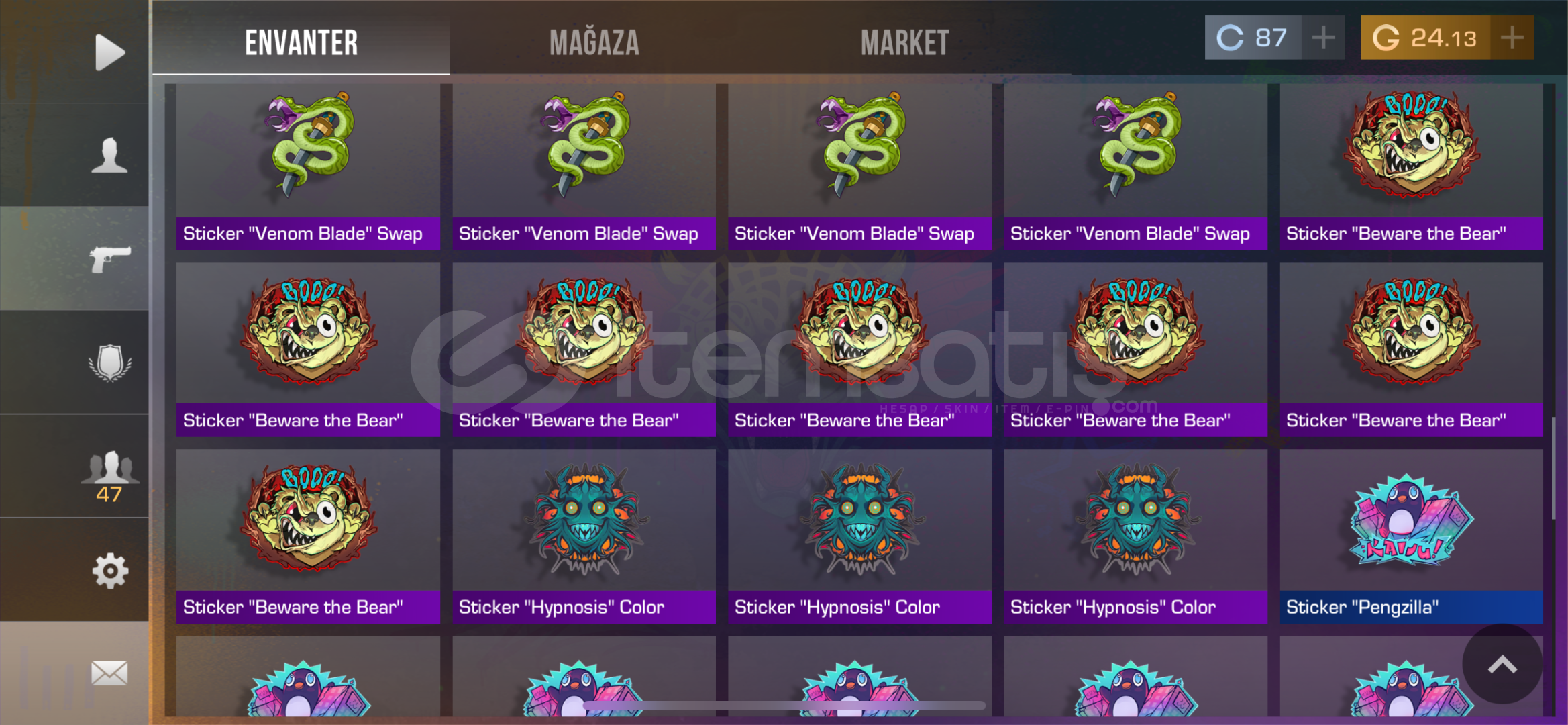The image size is (1568, 725).
Task: Tap the scroll-to-top chevron button
Action: click(1502, 664)
